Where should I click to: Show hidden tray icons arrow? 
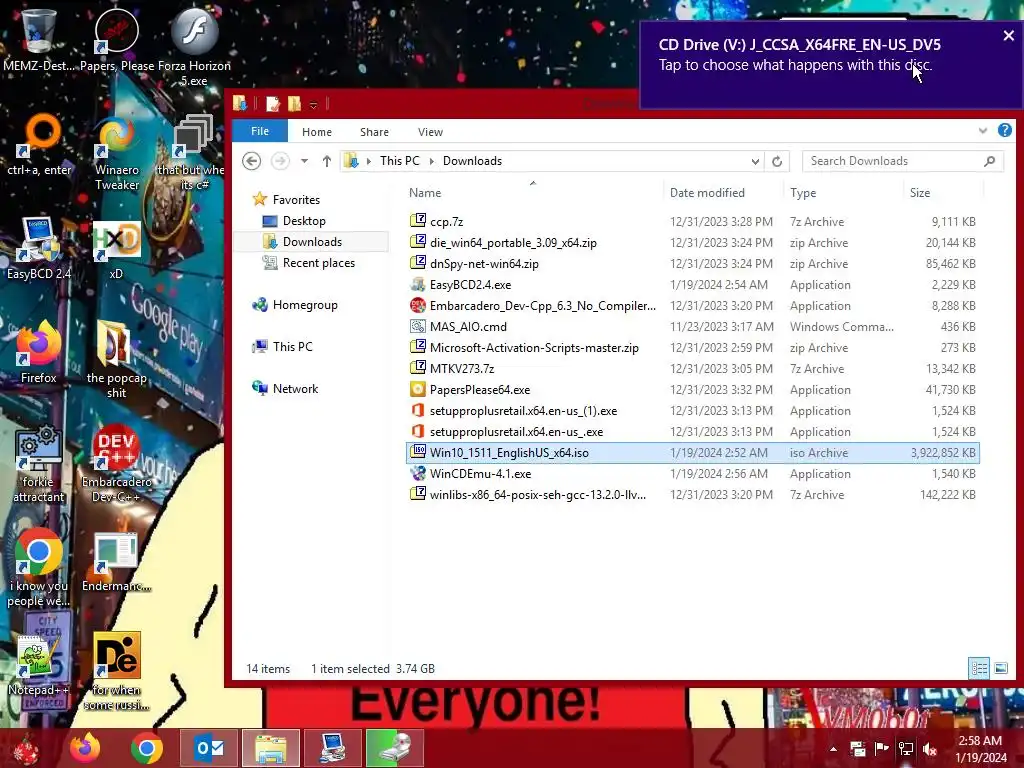(x=833, y=749)
